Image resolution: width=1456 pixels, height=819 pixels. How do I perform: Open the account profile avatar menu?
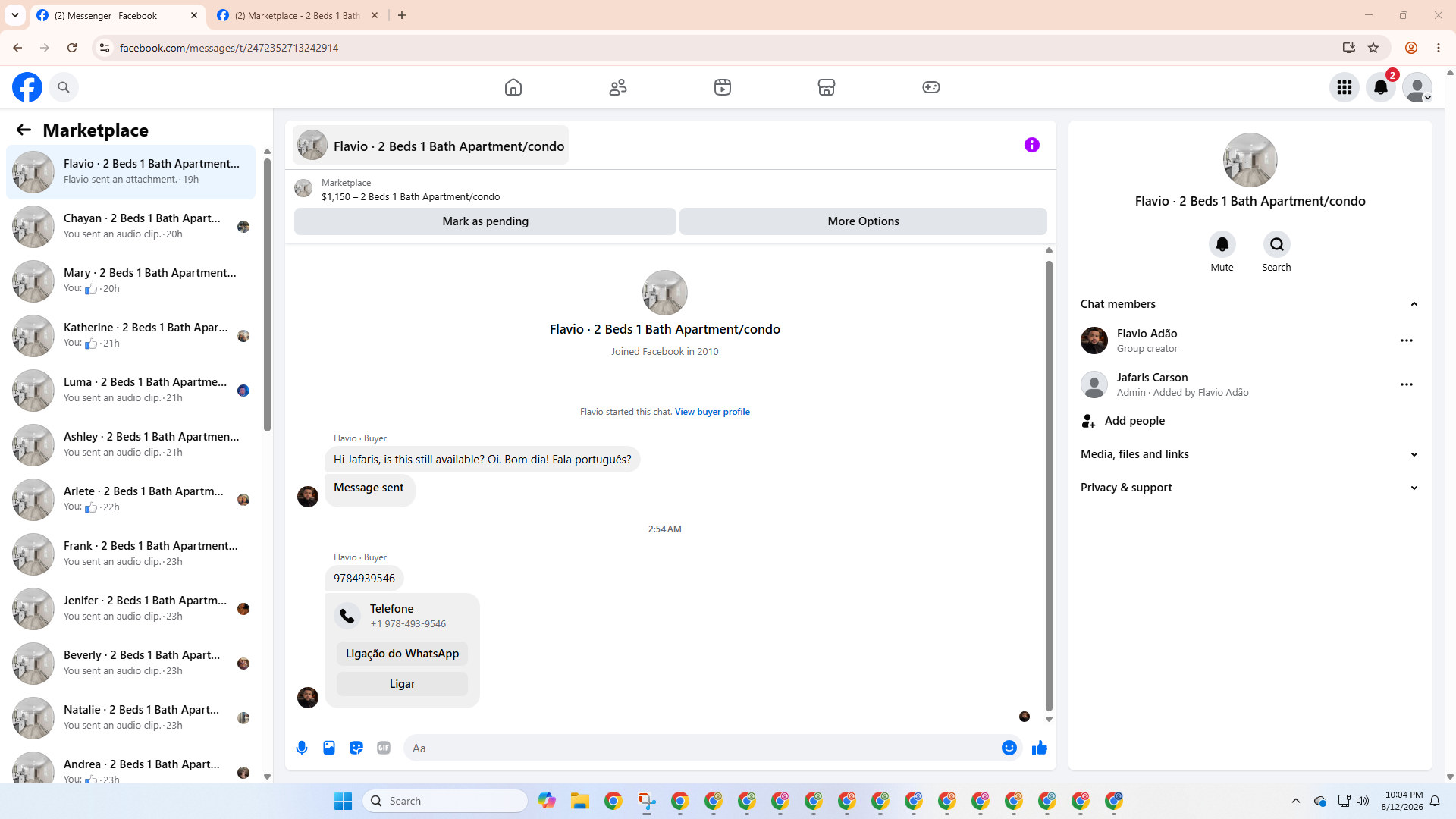click(x=1417, y=87)
